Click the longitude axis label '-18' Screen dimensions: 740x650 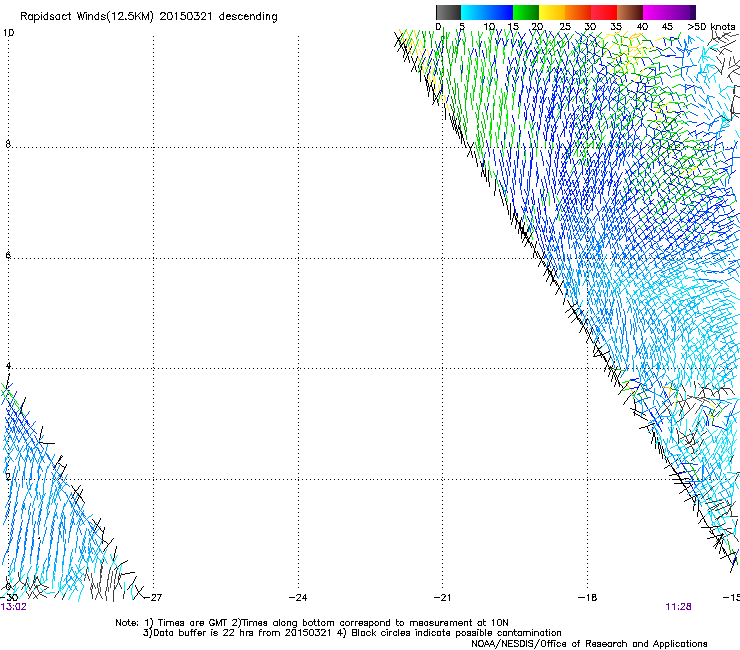coord(588,598)
